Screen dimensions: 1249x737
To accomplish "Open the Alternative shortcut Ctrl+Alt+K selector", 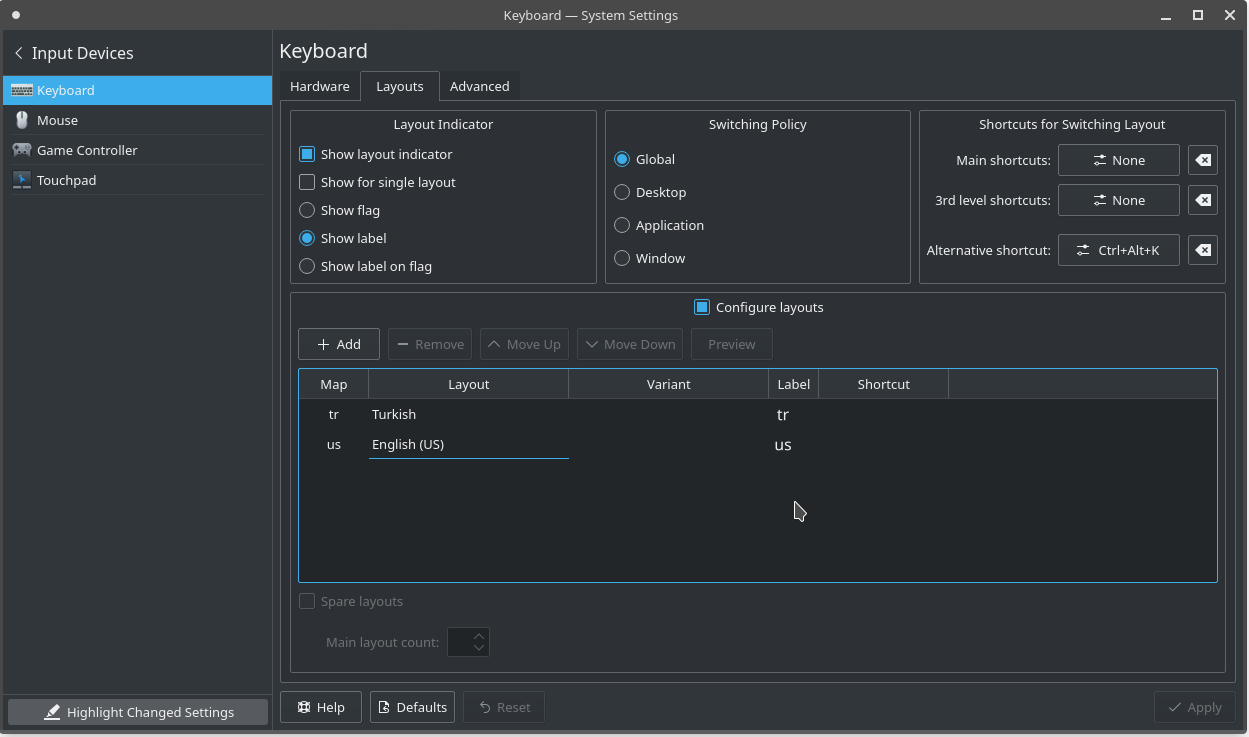I will pyautogui.click(x=1118, y=250).
